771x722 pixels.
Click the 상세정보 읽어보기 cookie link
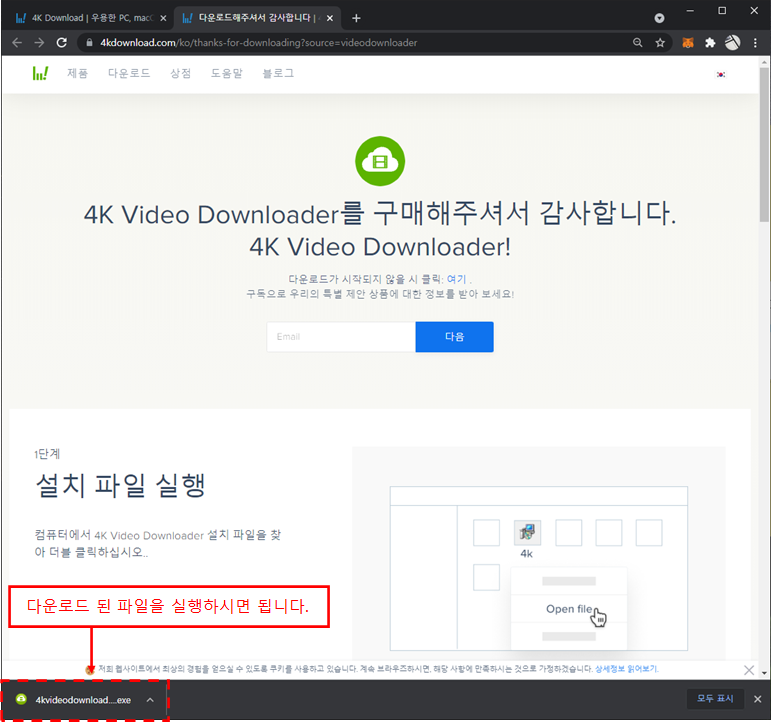tap(626, 669)
